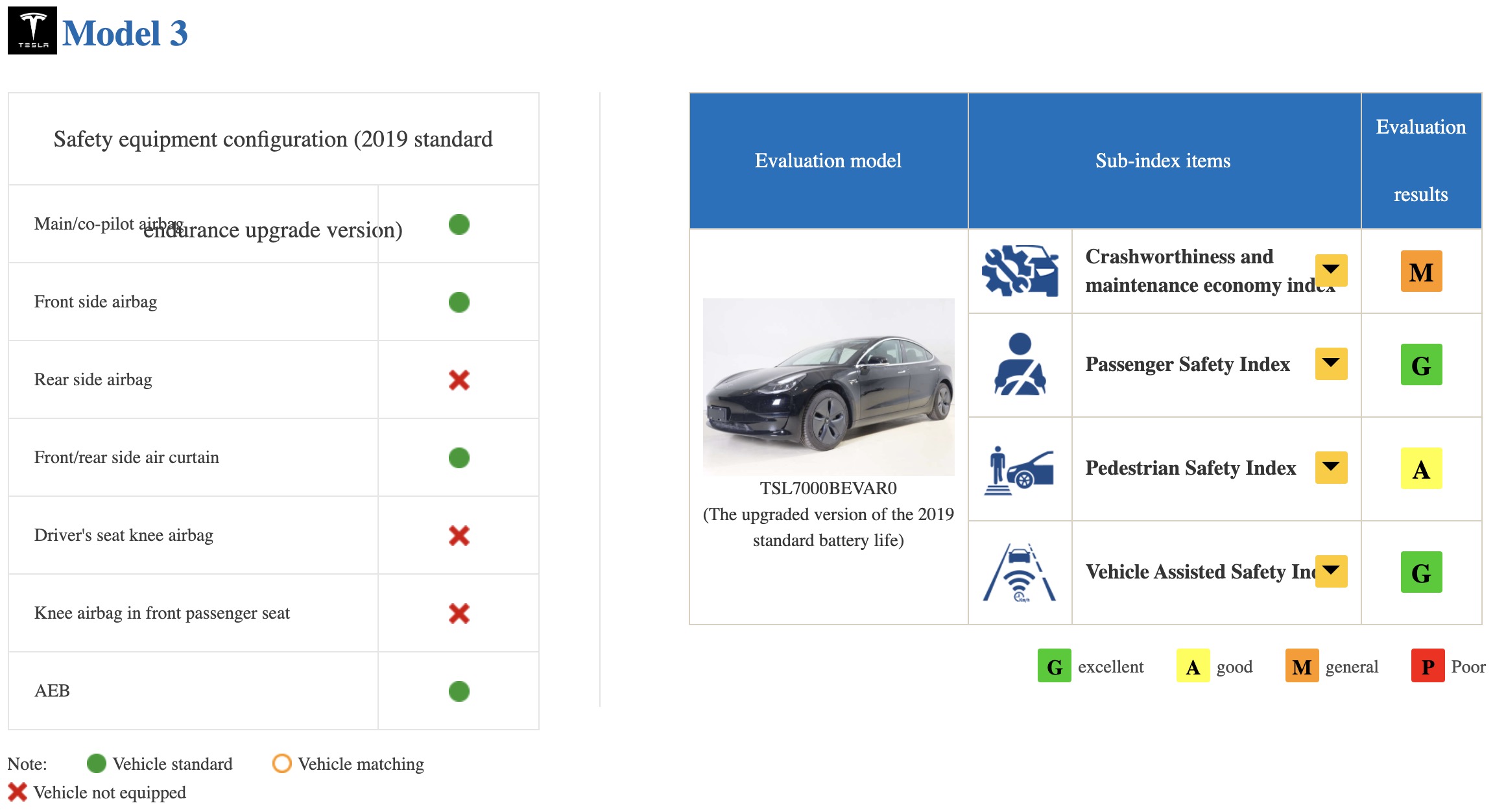
Task: Expand the Vehicle Assisted Safety Index dropdown
Action: point(1331,571)
